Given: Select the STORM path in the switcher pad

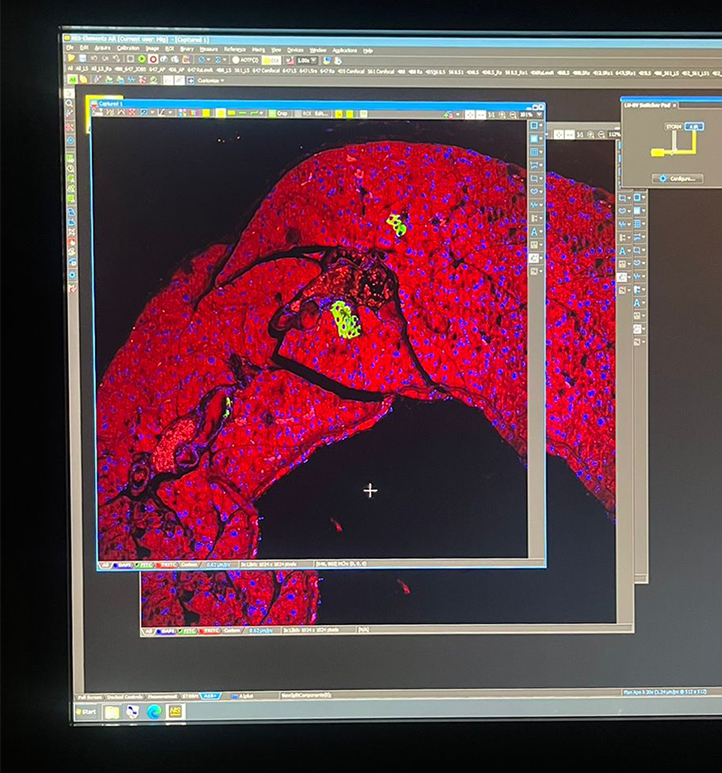Looking at the screenshot, I should click(x=673, y=126).
